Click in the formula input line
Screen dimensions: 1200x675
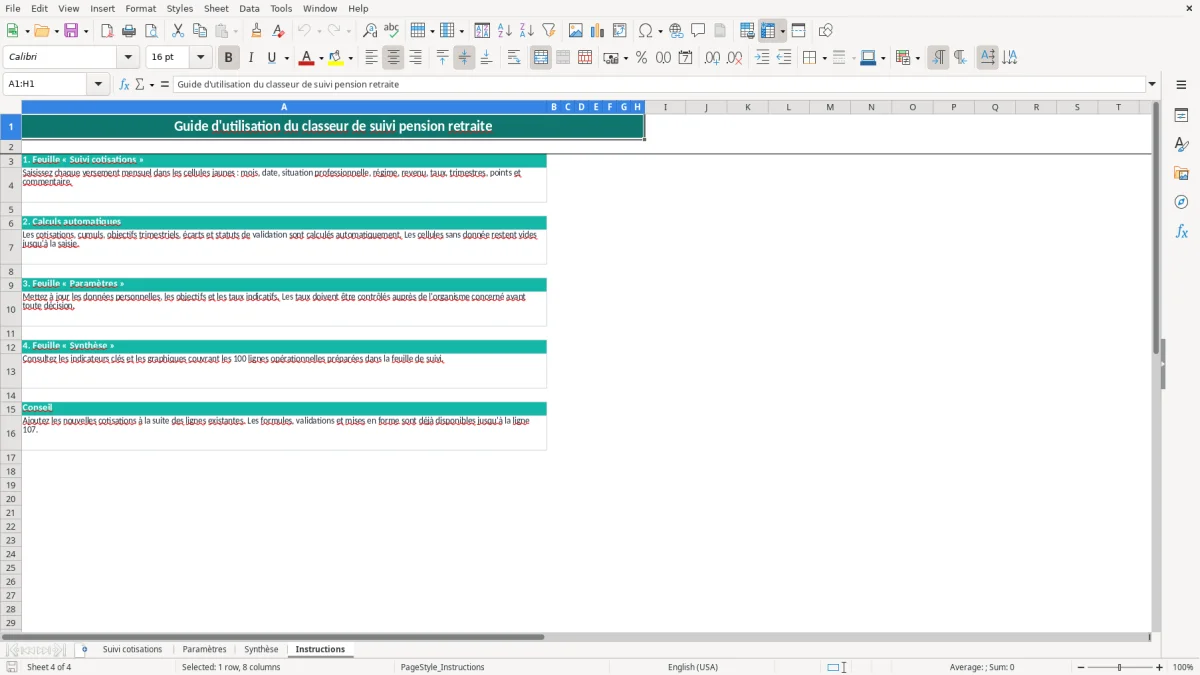(x=659, y=85)
